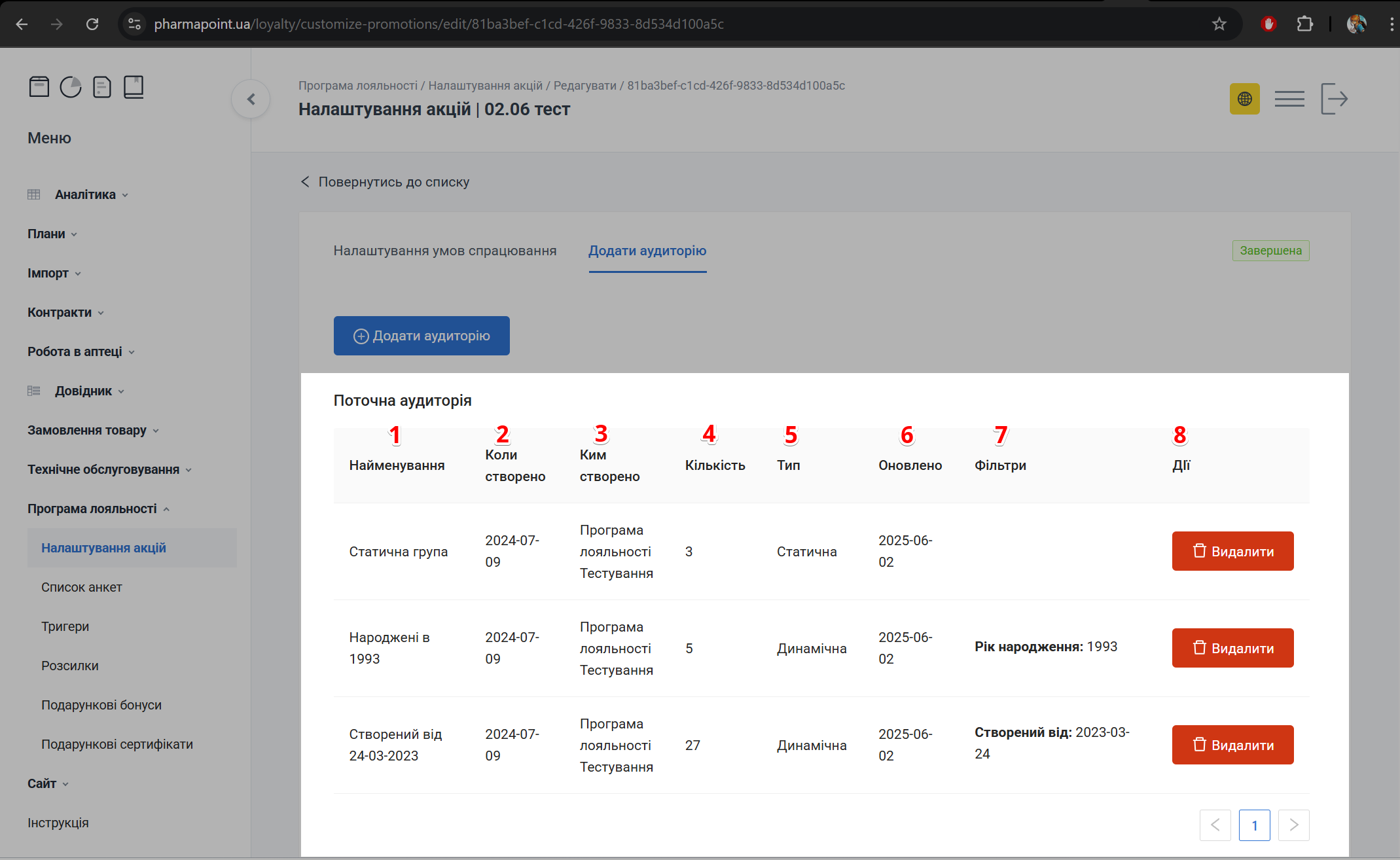Open Список анкет from the sidebar
The image size is (1400, 860).
82,587
